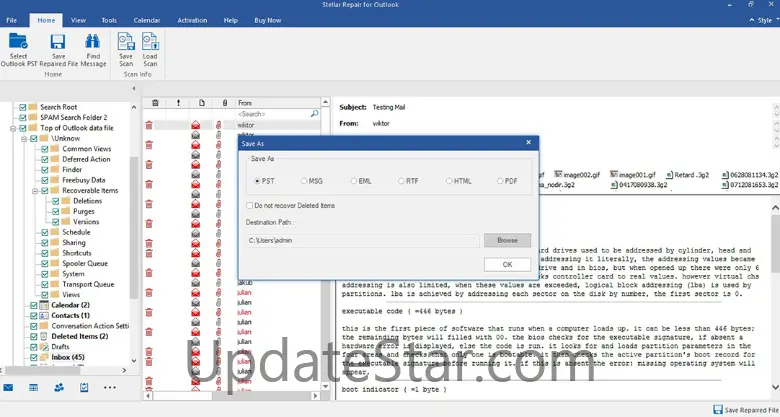Collapse ribbon with Style arrow
The height and width of the screenshot is (417, 780).
click(x=752, y=20)
